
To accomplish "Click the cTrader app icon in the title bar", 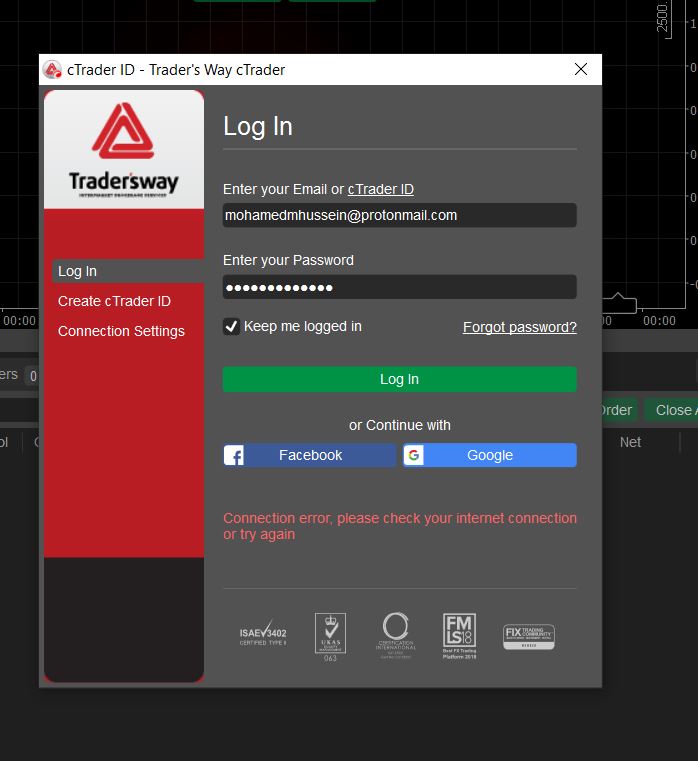I will tap(52, 69).
